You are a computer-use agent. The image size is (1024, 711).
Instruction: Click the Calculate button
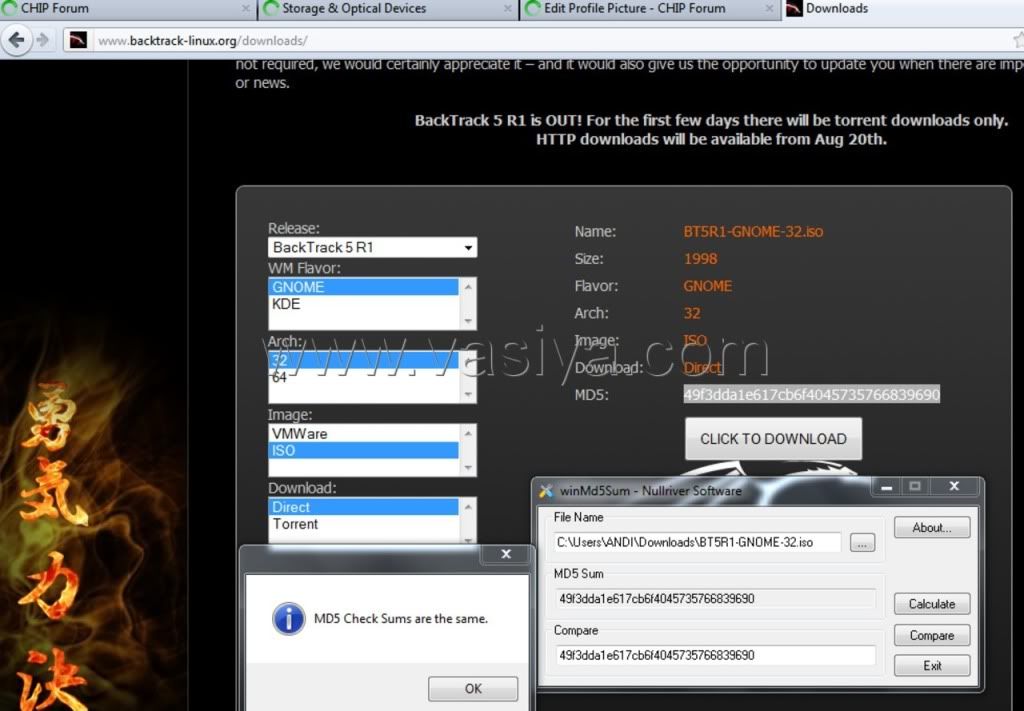coord(932,604)
